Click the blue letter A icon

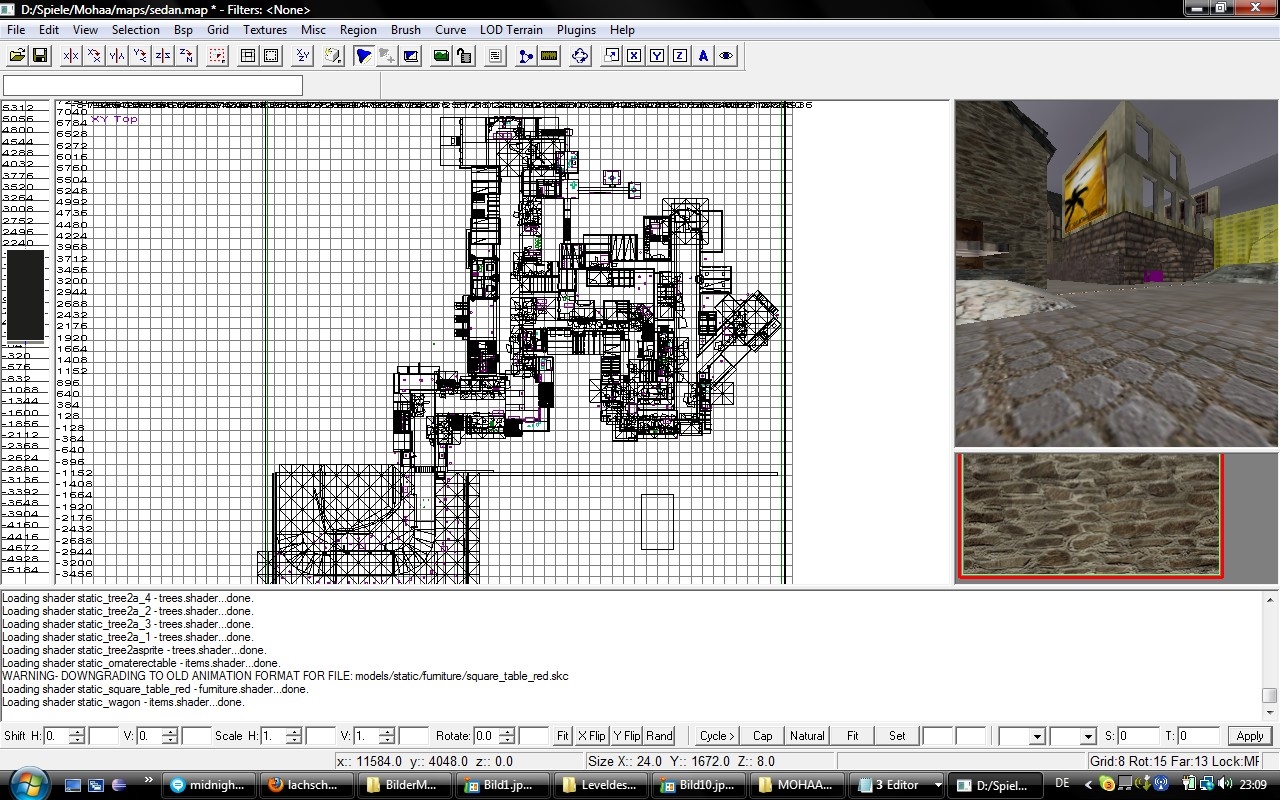point(703,56)
